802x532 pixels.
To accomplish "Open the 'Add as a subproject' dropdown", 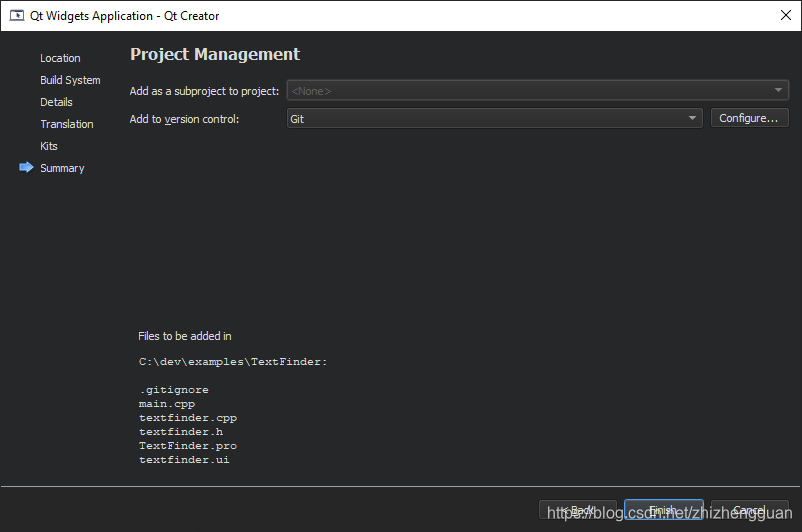I will [538, 91].
